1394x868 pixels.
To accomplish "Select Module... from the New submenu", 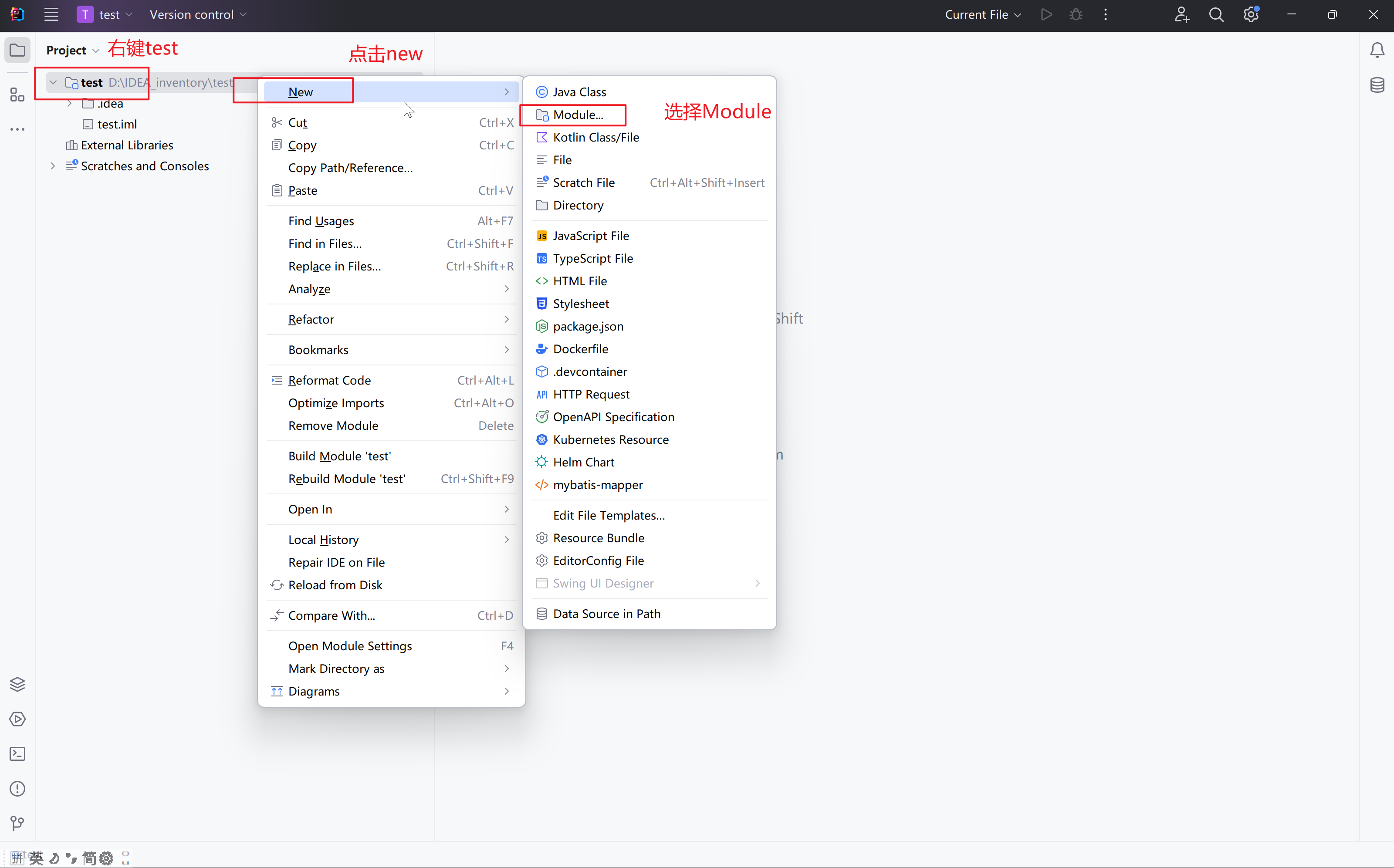I will pos(578,115).
